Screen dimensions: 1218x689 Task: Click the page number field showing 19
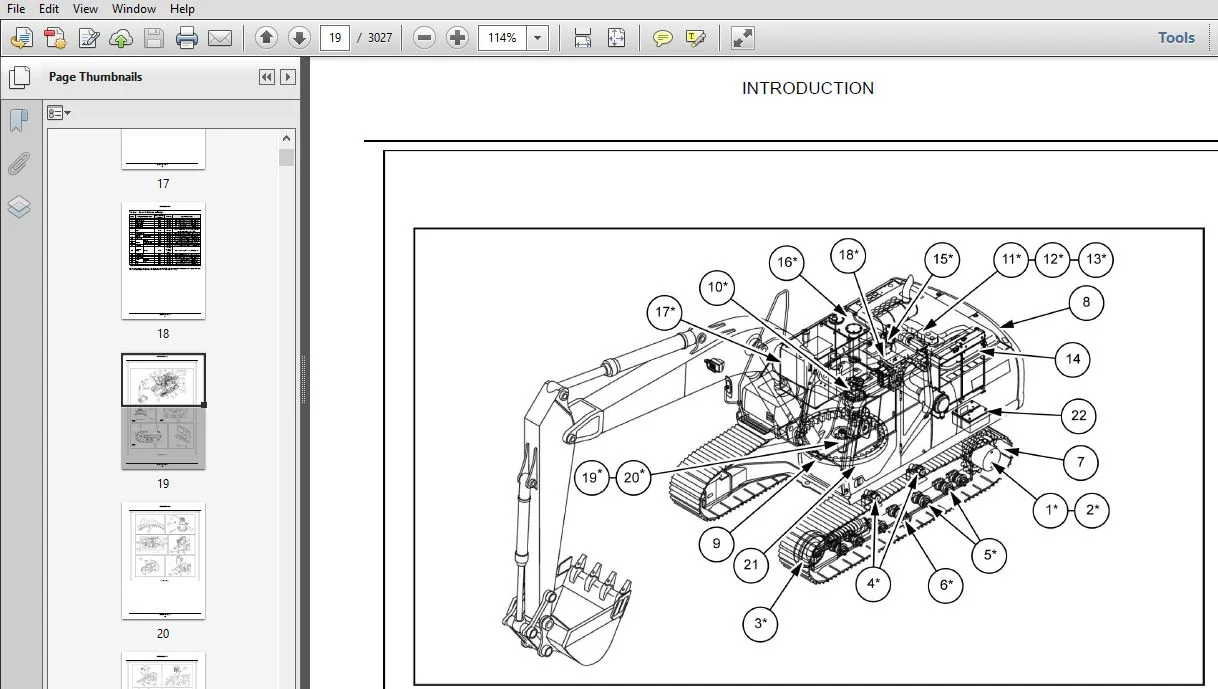335,38
